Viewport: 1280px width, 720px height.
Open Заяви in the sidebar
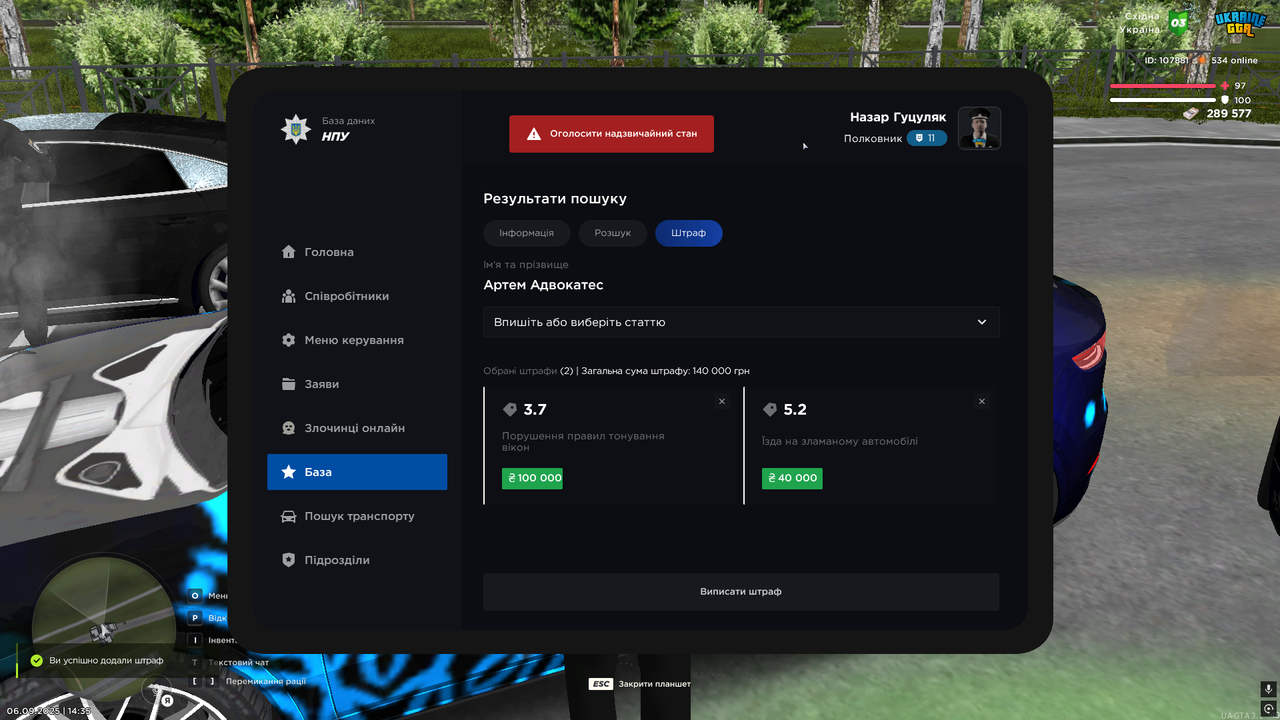tap(357, 384)
